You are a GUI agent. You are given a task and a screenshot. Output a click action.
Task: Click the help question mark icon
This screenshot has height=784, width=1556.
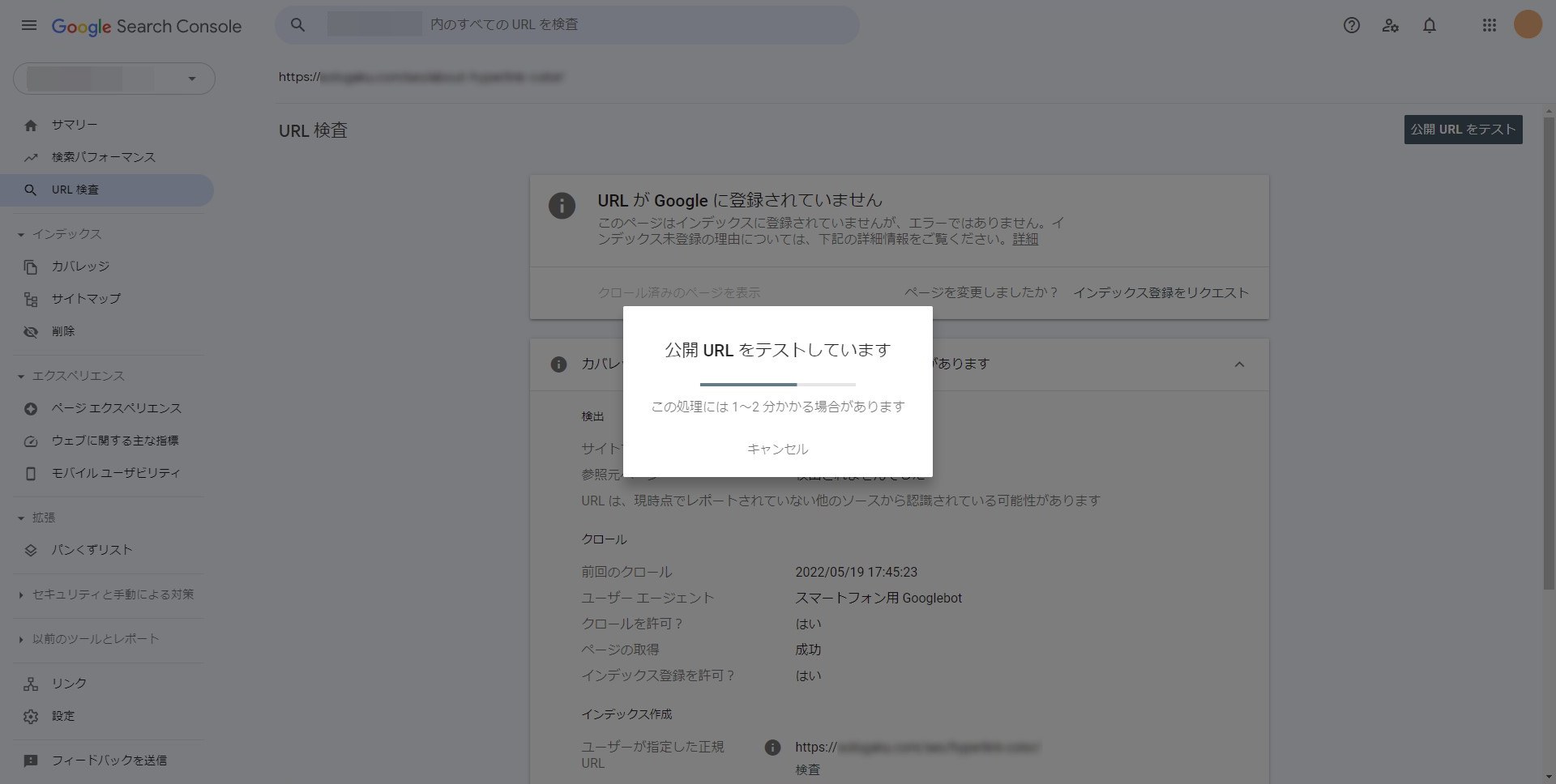click(x=1351, y=25)
